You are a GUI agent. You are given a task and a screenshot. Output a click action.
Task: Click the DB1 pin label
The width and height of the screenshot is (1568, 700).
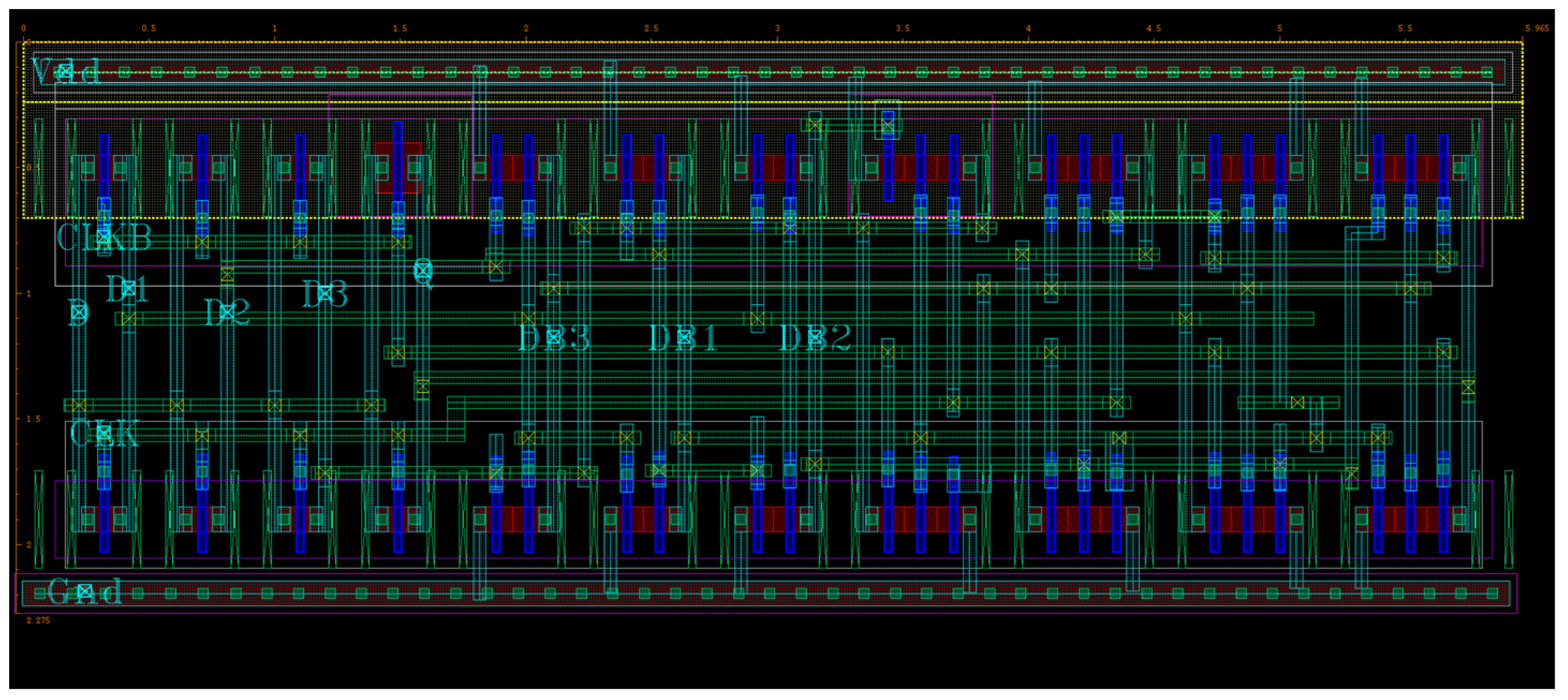pyautogui.click(x=684, y=338)
